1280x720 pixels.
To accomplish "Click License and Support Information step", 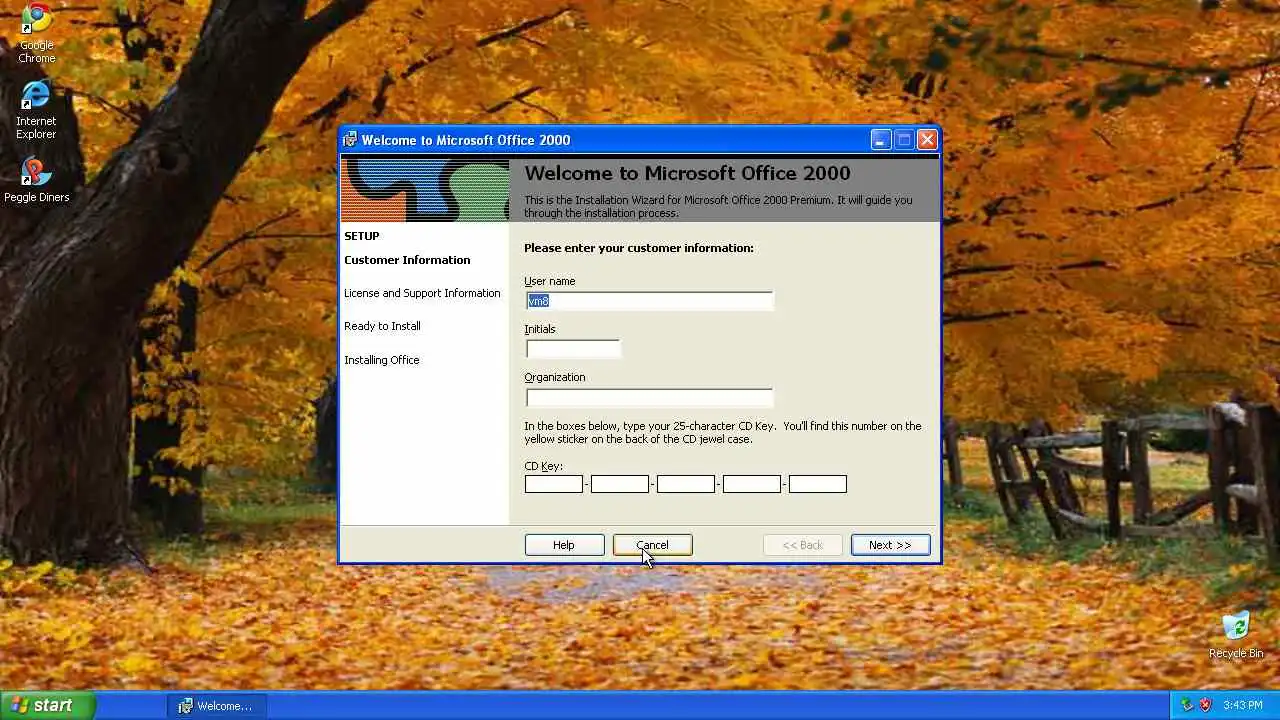I will (x=422, y=293).
